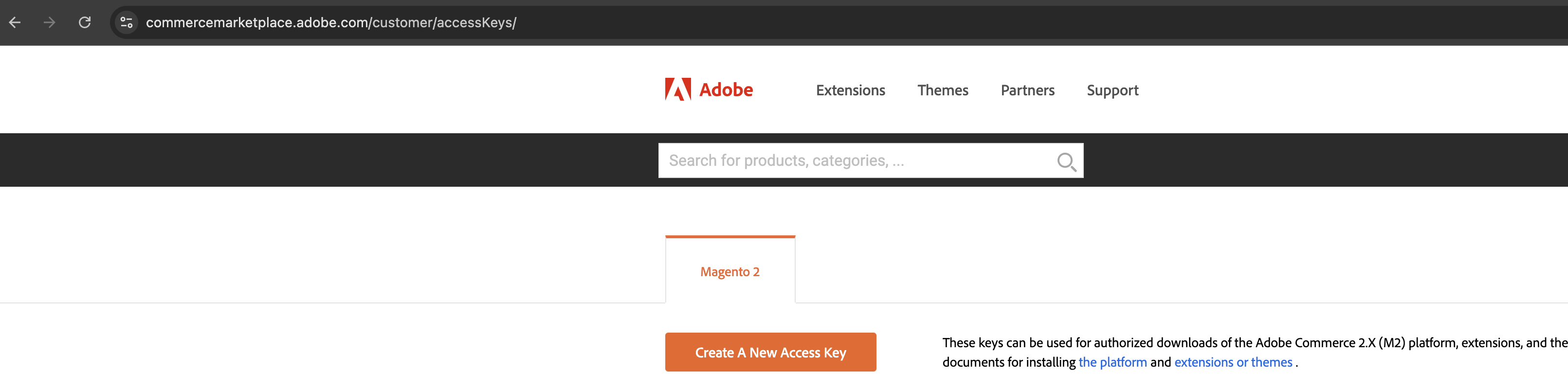
Task: Open site information icon in address bar
Action: pos(127,22)
